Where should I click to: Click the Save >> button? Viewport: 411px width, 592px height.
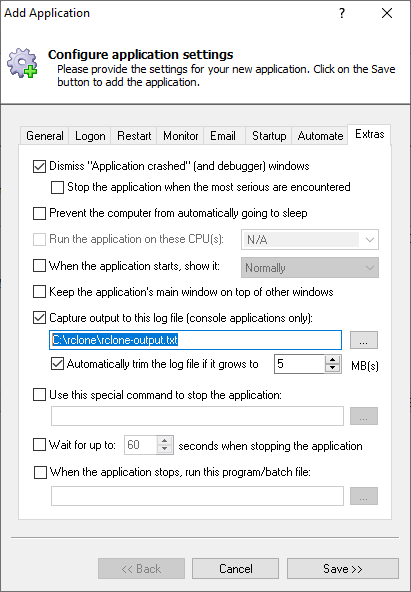343,569
